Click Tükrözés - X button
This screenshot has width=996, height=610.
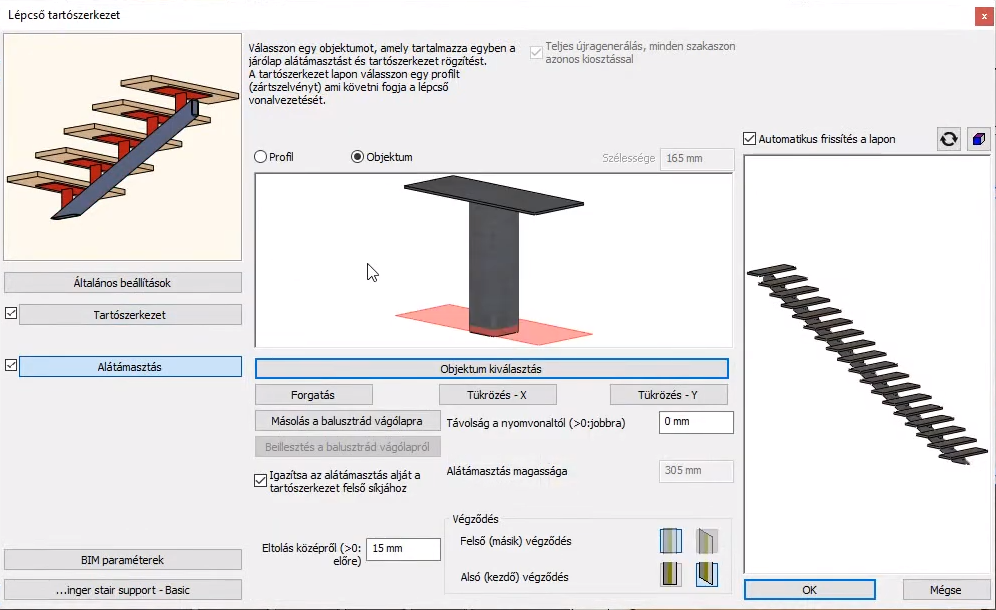point(497,395)
